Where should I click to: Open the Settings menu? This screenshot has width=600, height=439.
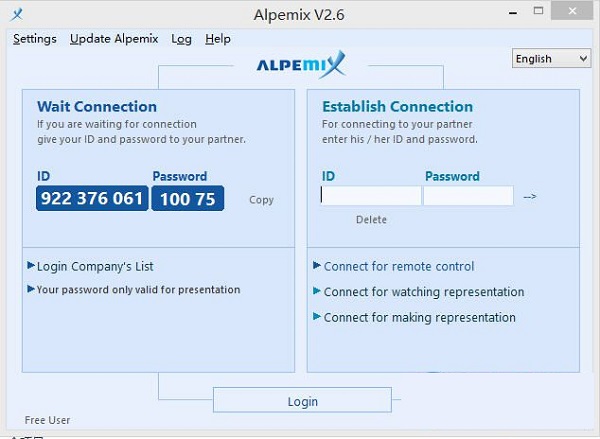click(35, 39)
